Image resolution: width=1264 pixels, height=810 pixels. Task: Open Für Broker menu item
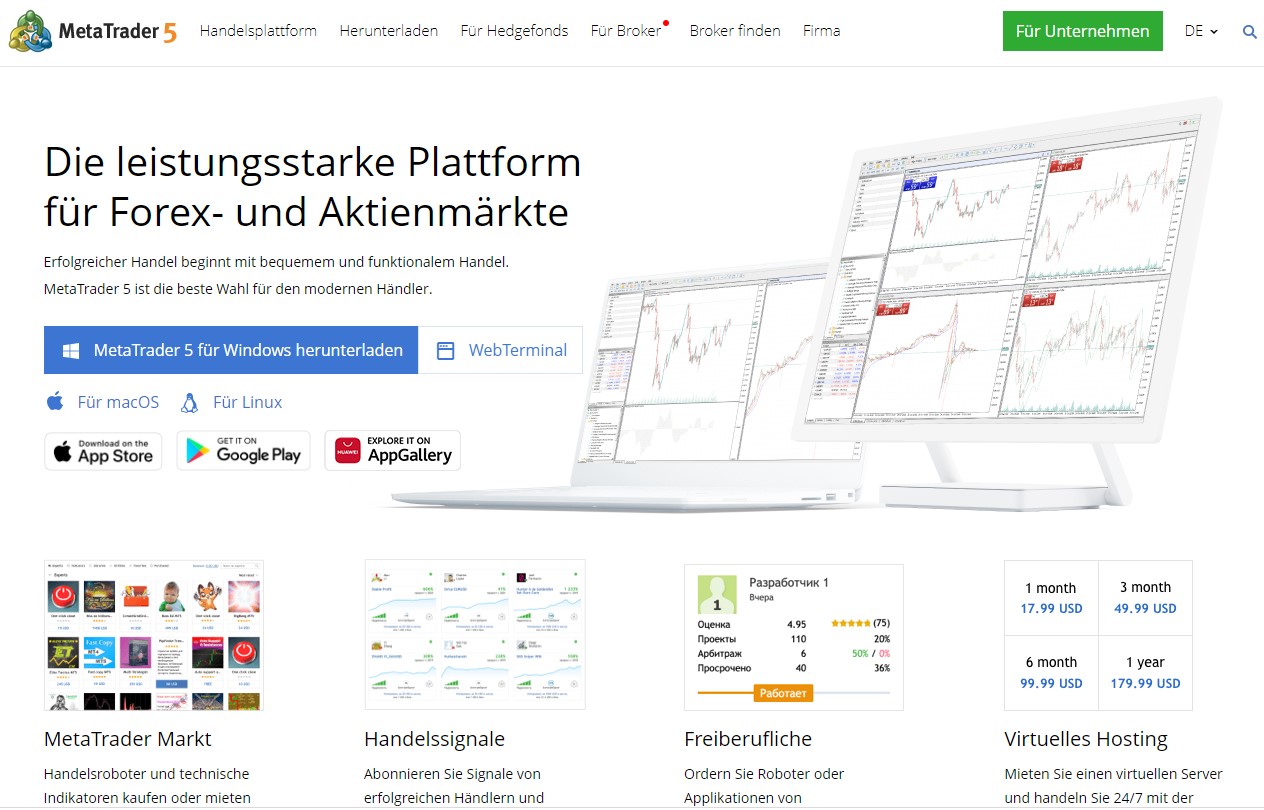pyautogui.click(x=626, y=31)
